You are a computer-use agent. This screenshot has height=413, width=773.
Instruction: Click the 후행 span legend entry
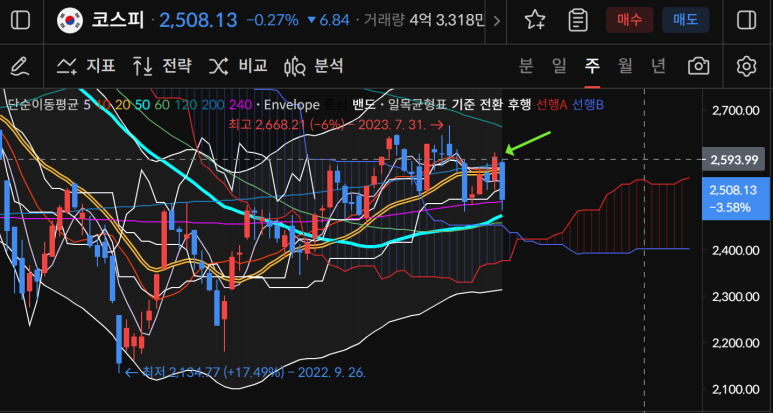click(520, 104)
